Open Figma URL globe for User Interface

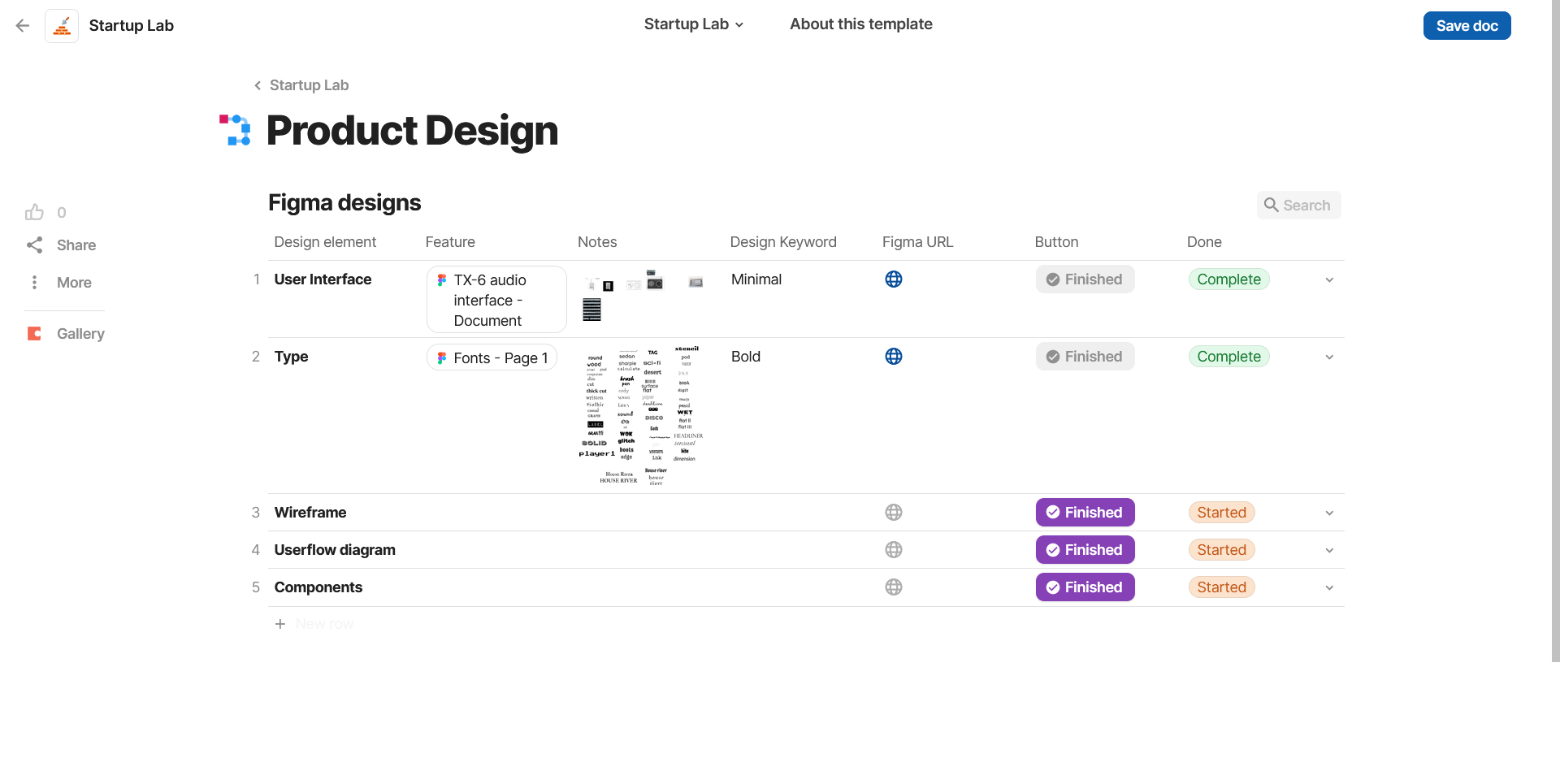point(894,279)
